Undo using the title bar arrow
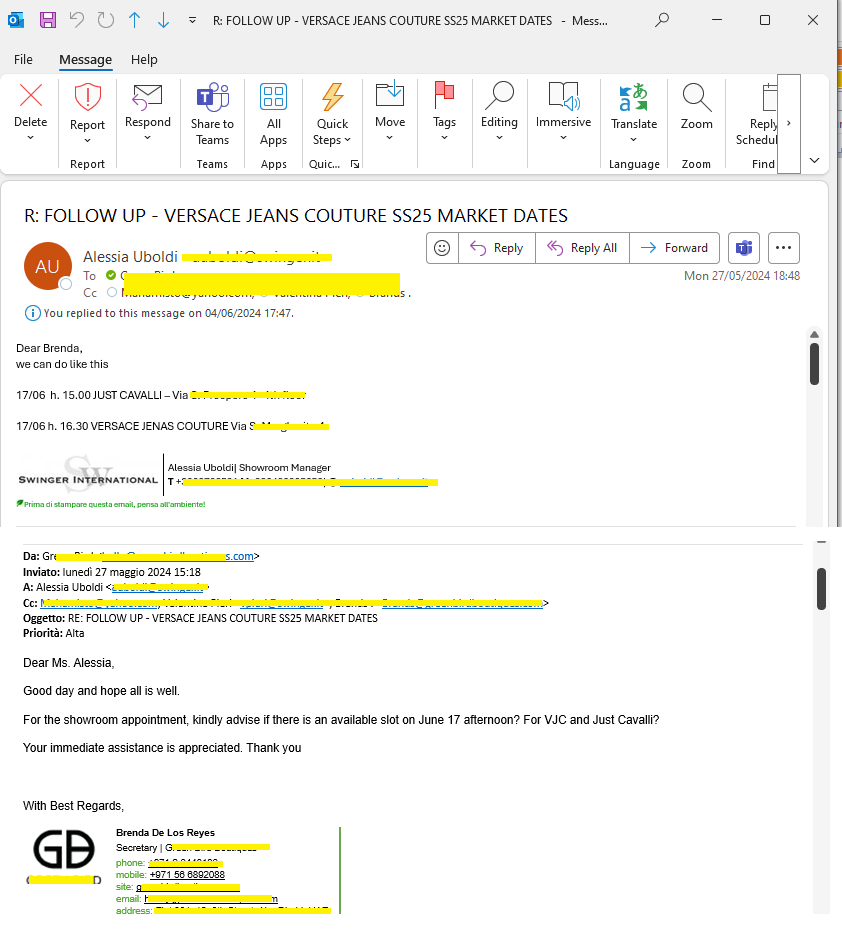Screen dimensions: 842x932 click(x=77, y=20)
